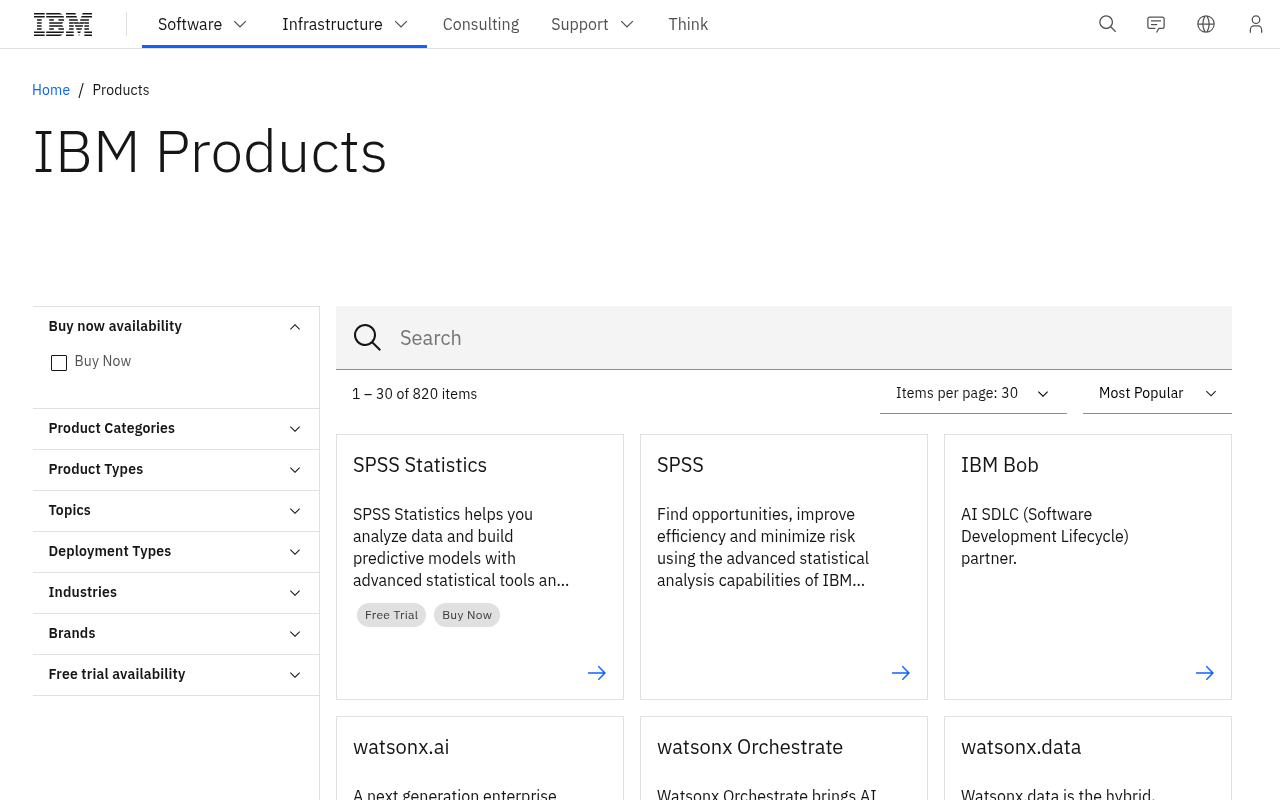1280x800 pixels.
Task: Expand the Brands filter
Action: pyautogui.click(x=176, y=633)
